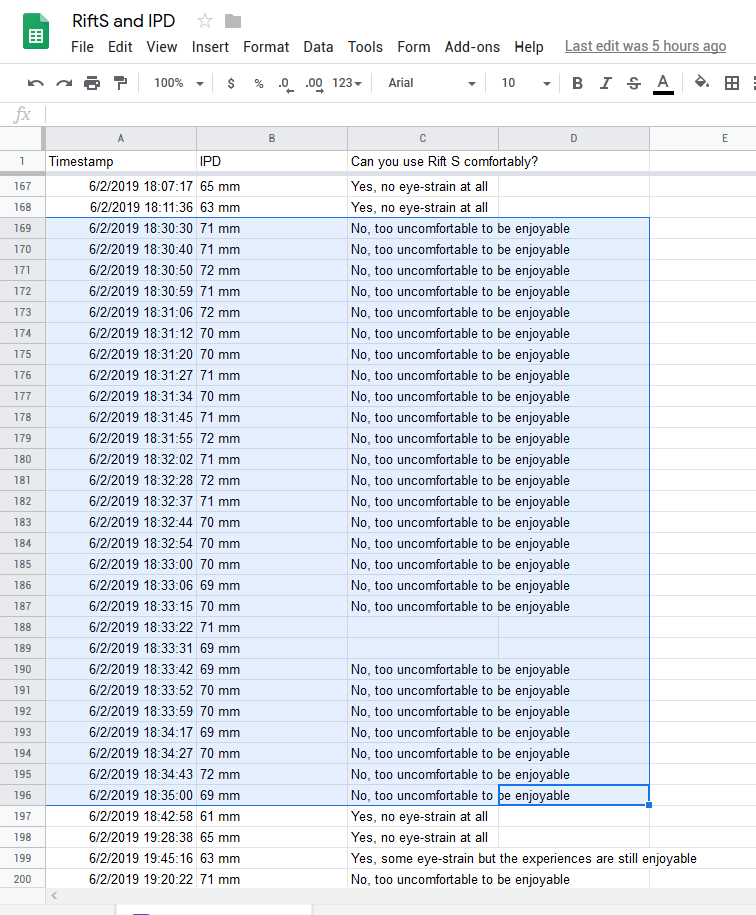This screenshot has height=915, width=756.
Task: Click the Redo arrow icon
Action: click(64, 83)
